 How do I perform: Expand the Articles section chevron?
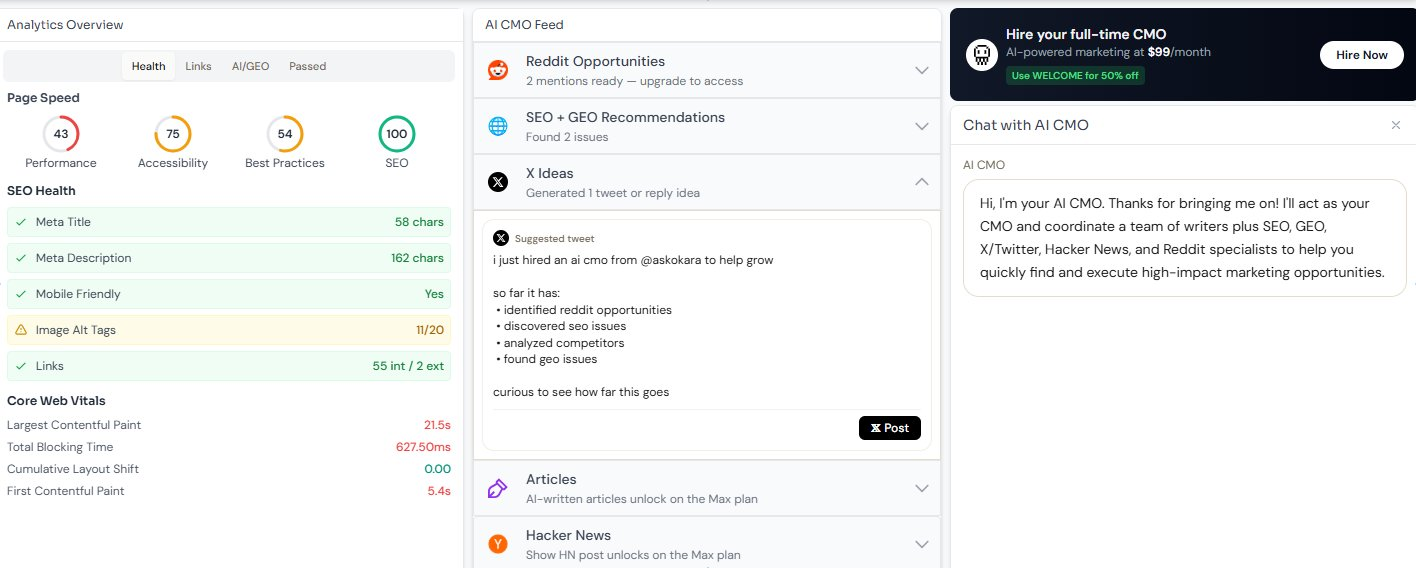point(922,488)
